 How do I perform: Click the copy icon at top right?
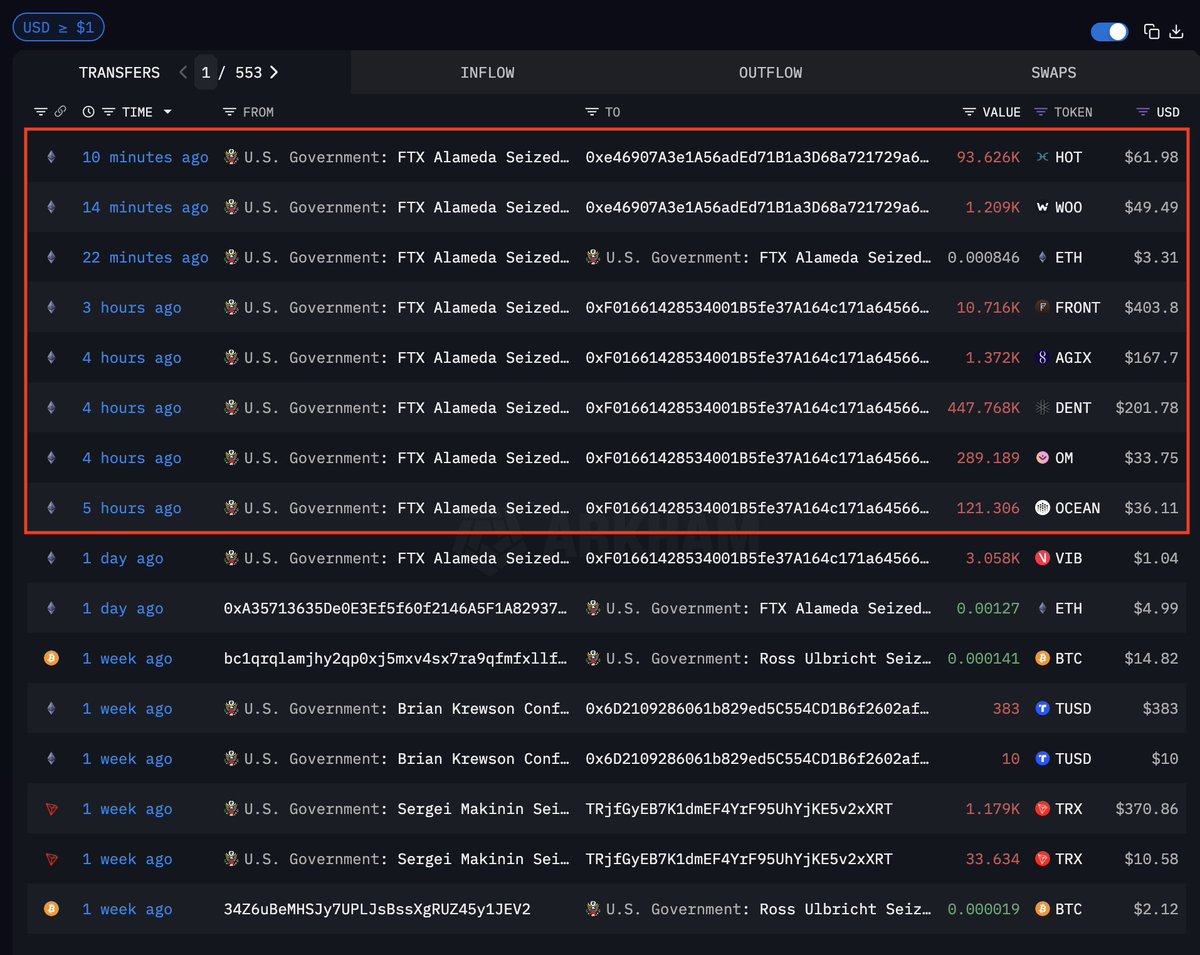click(x=1152, y=32)
